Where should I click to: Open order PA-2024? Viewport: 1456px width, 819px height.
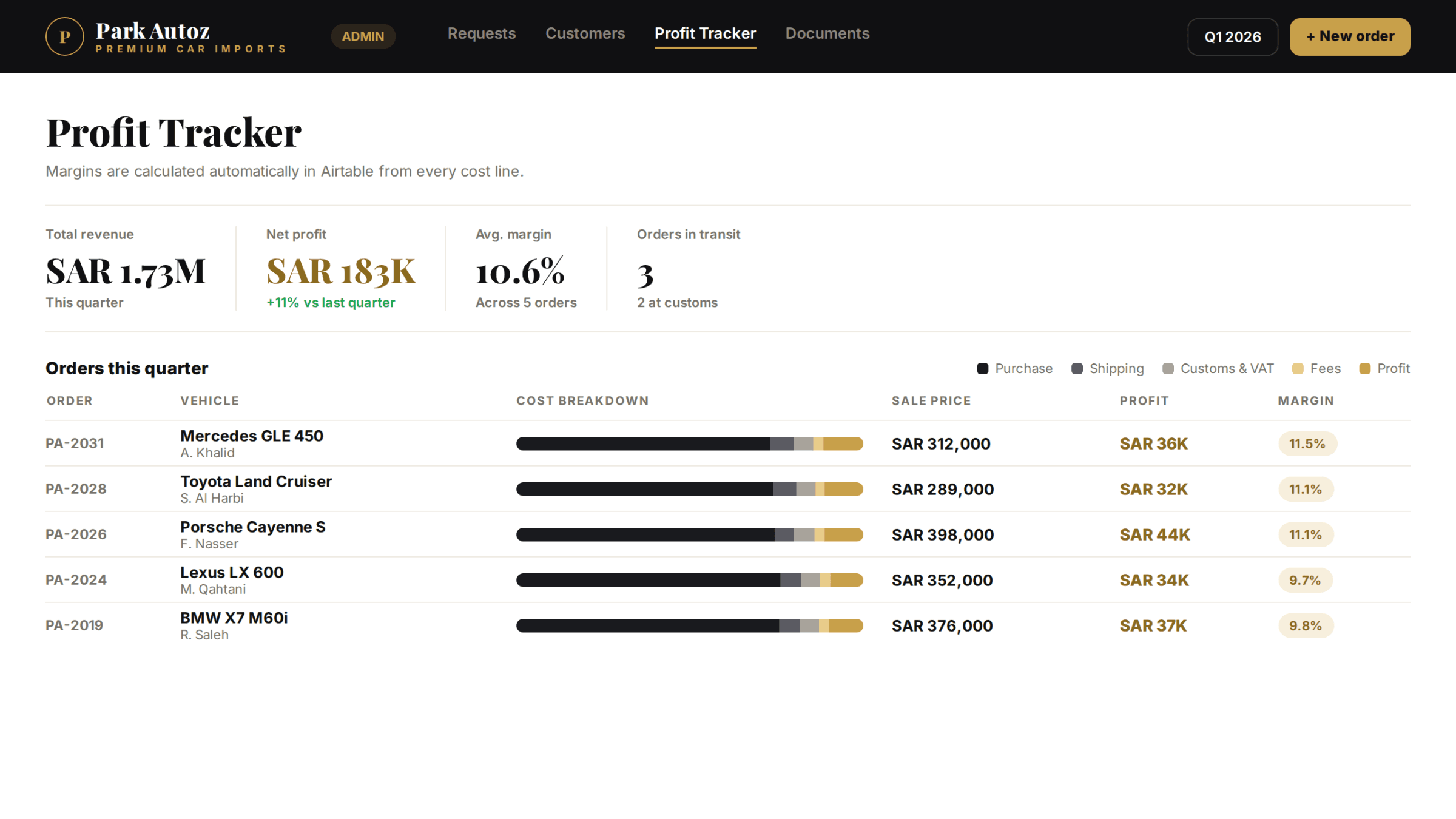point(76,580)
